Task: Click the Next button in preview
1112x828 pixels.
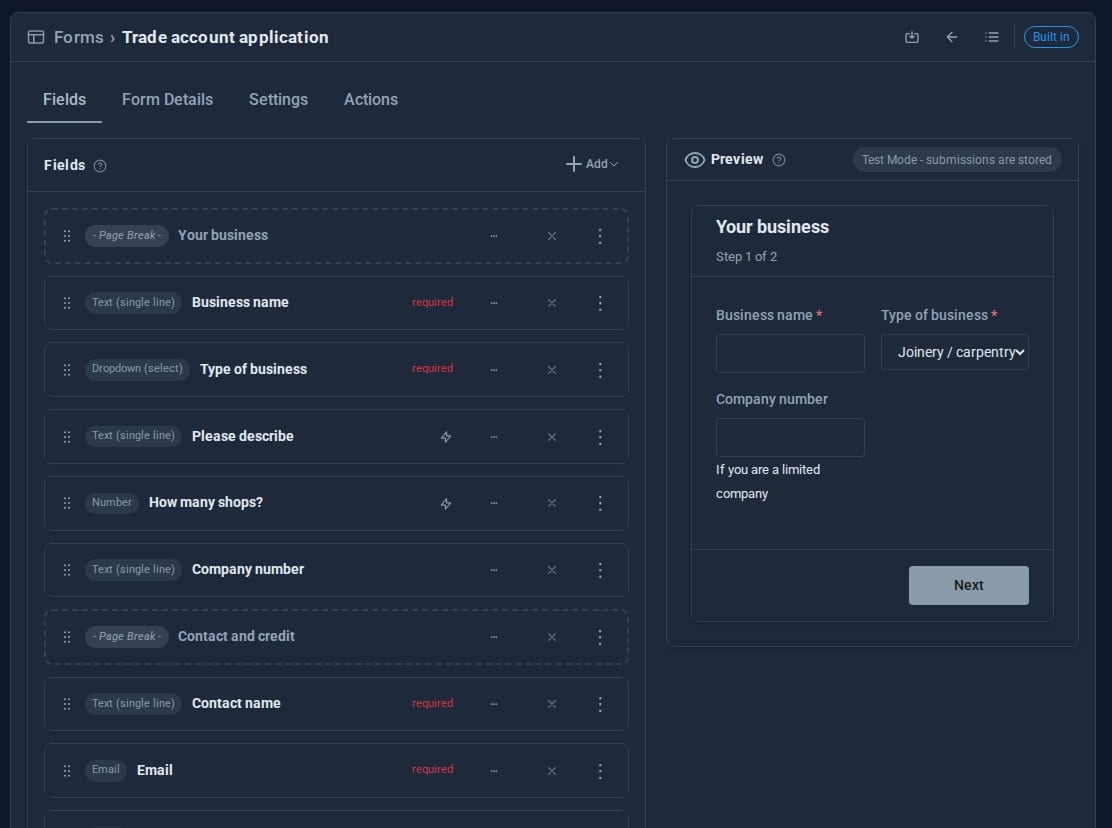Action: point(968,586)
